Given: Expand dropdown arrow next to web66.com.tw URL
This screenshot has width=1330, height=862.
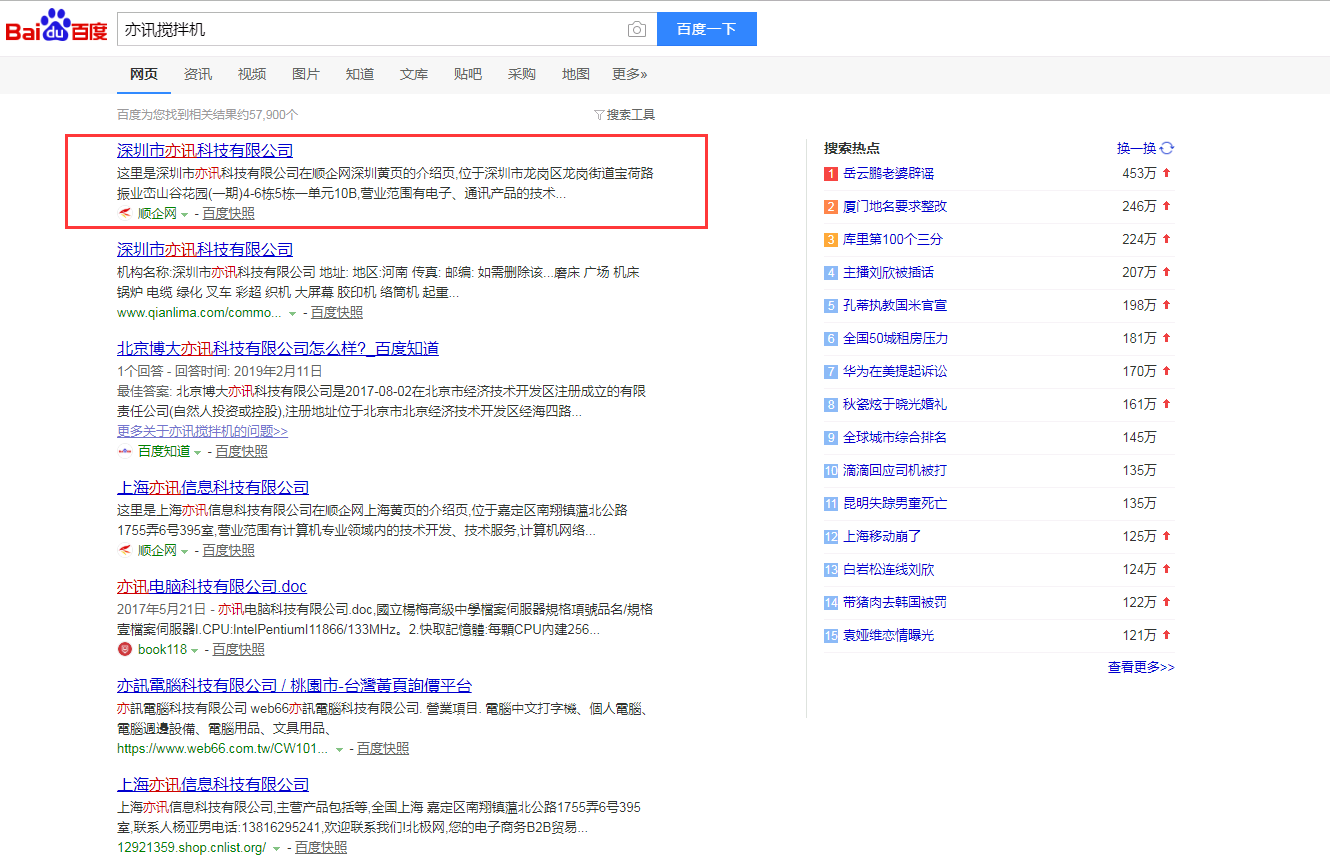Looking at the screenshot, I should pos(339,749).
